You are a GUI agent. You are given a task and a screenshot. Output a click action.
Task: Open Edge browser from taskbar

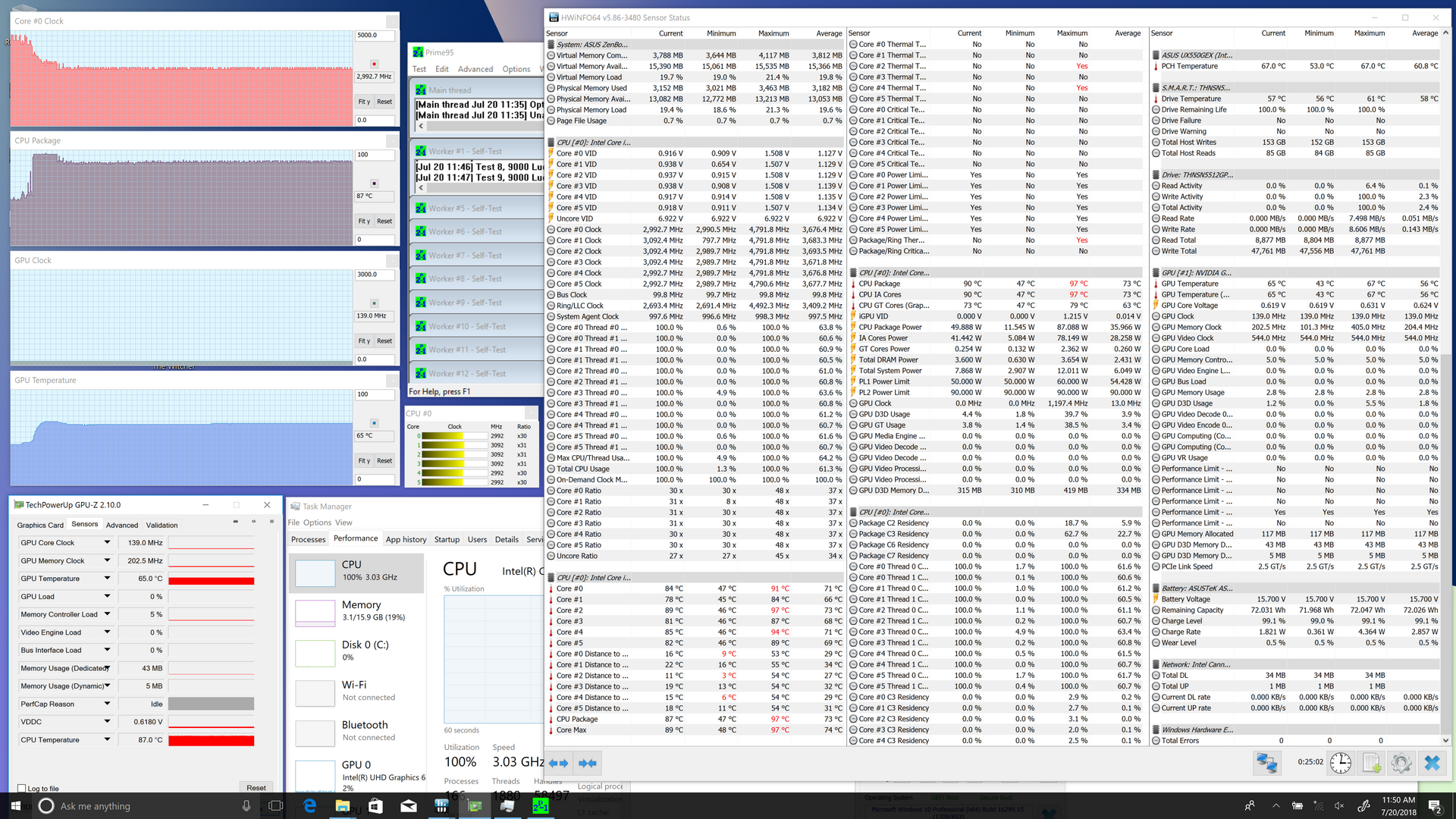coord(309,806)
